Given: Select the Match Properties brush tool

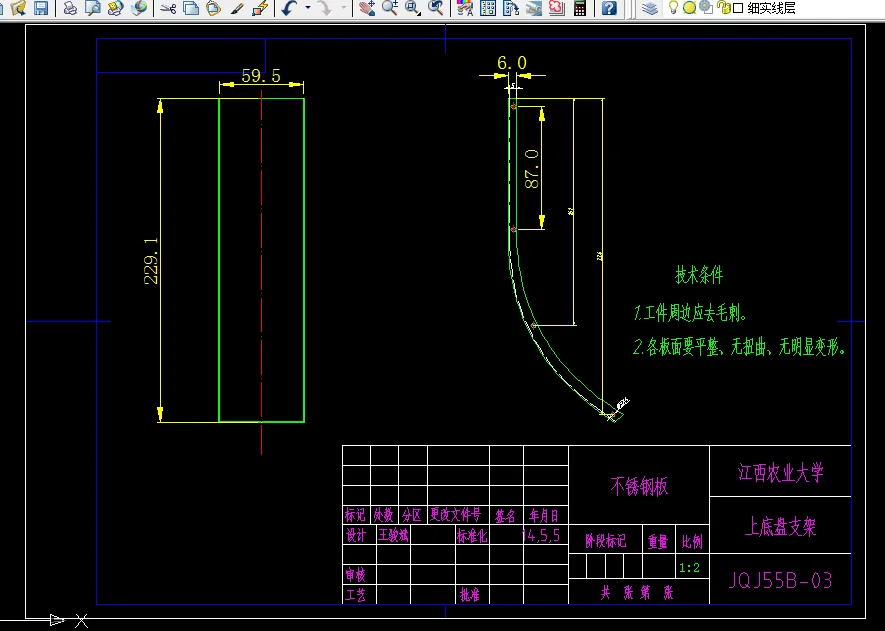Looking at the screenshot, I should (x=236, y=8).
